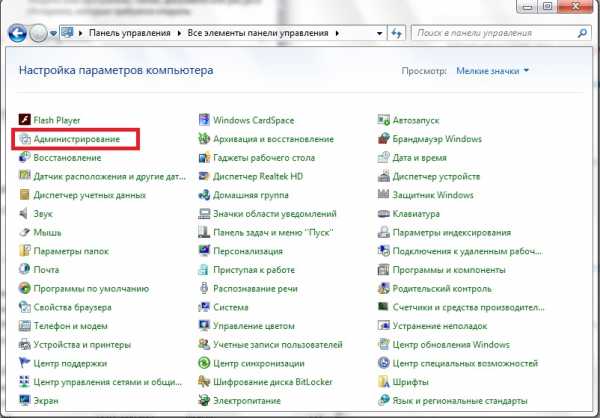Open Центр специальных возможностей link
600x418 pixels.
point(465,363)
